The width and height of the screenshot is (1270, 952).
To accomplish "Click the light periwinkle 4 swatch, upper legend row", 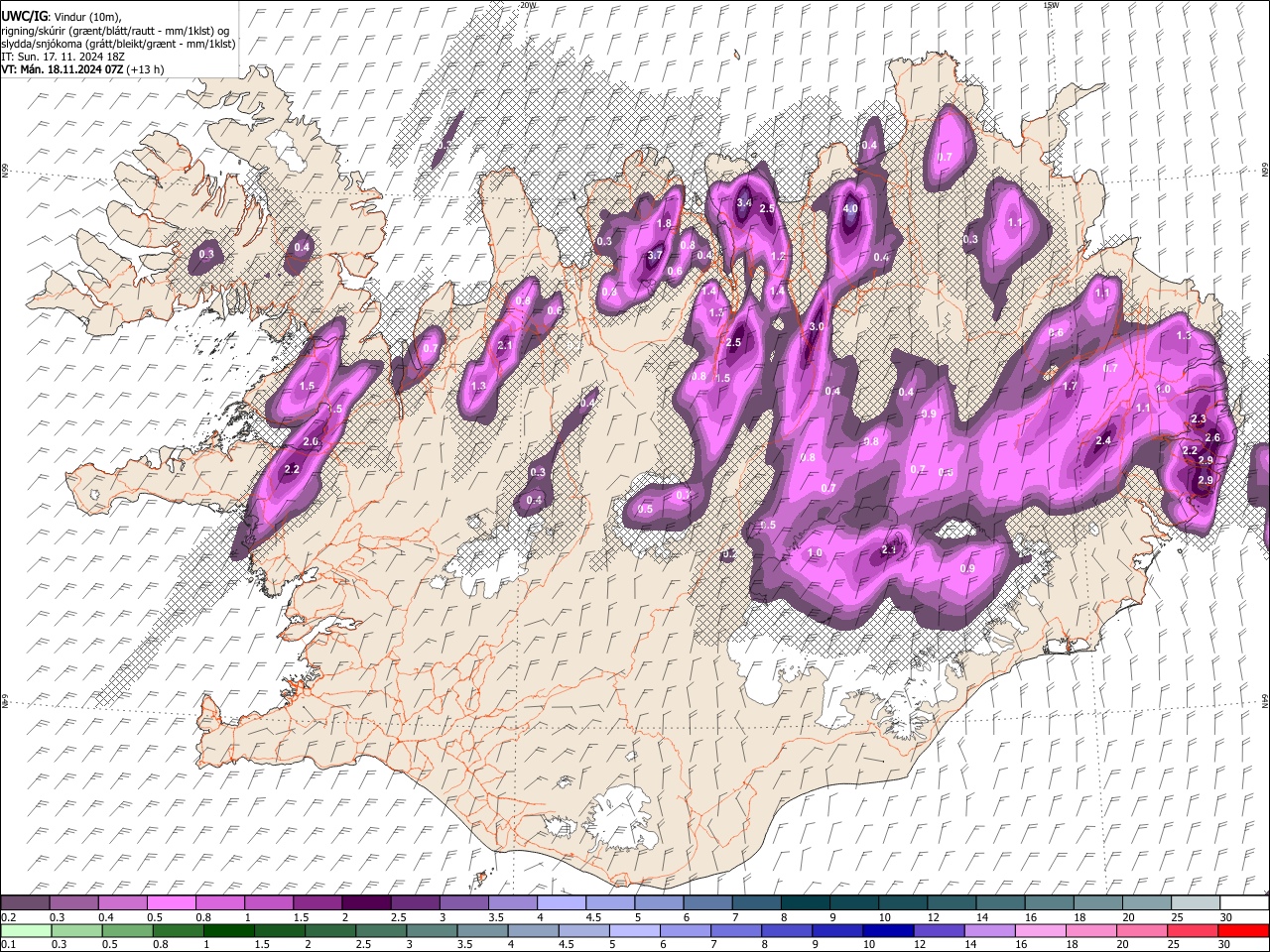I will click(x=562, y=903).
